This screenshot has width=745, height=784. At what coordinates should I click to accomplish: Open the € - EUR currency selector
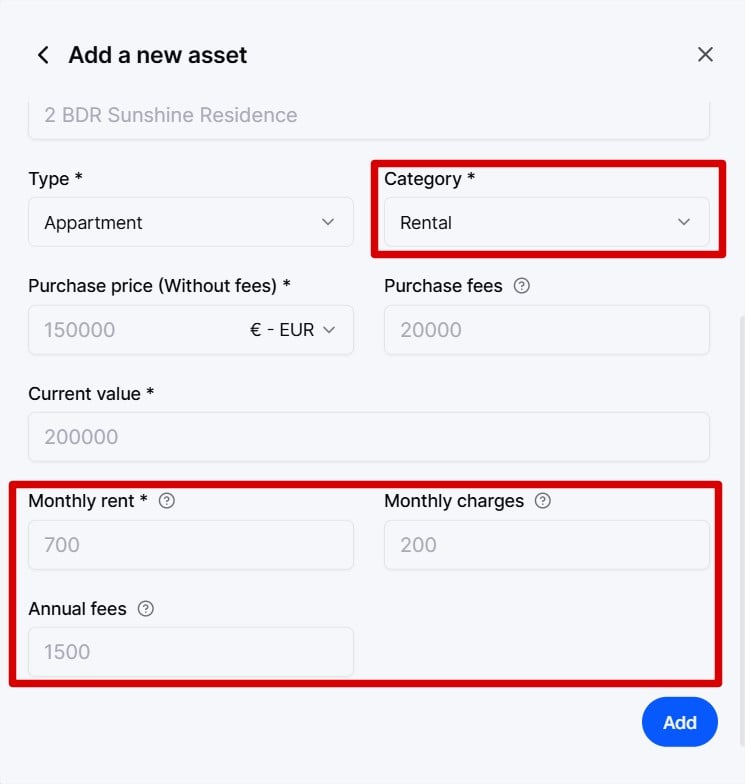(292, 330)
